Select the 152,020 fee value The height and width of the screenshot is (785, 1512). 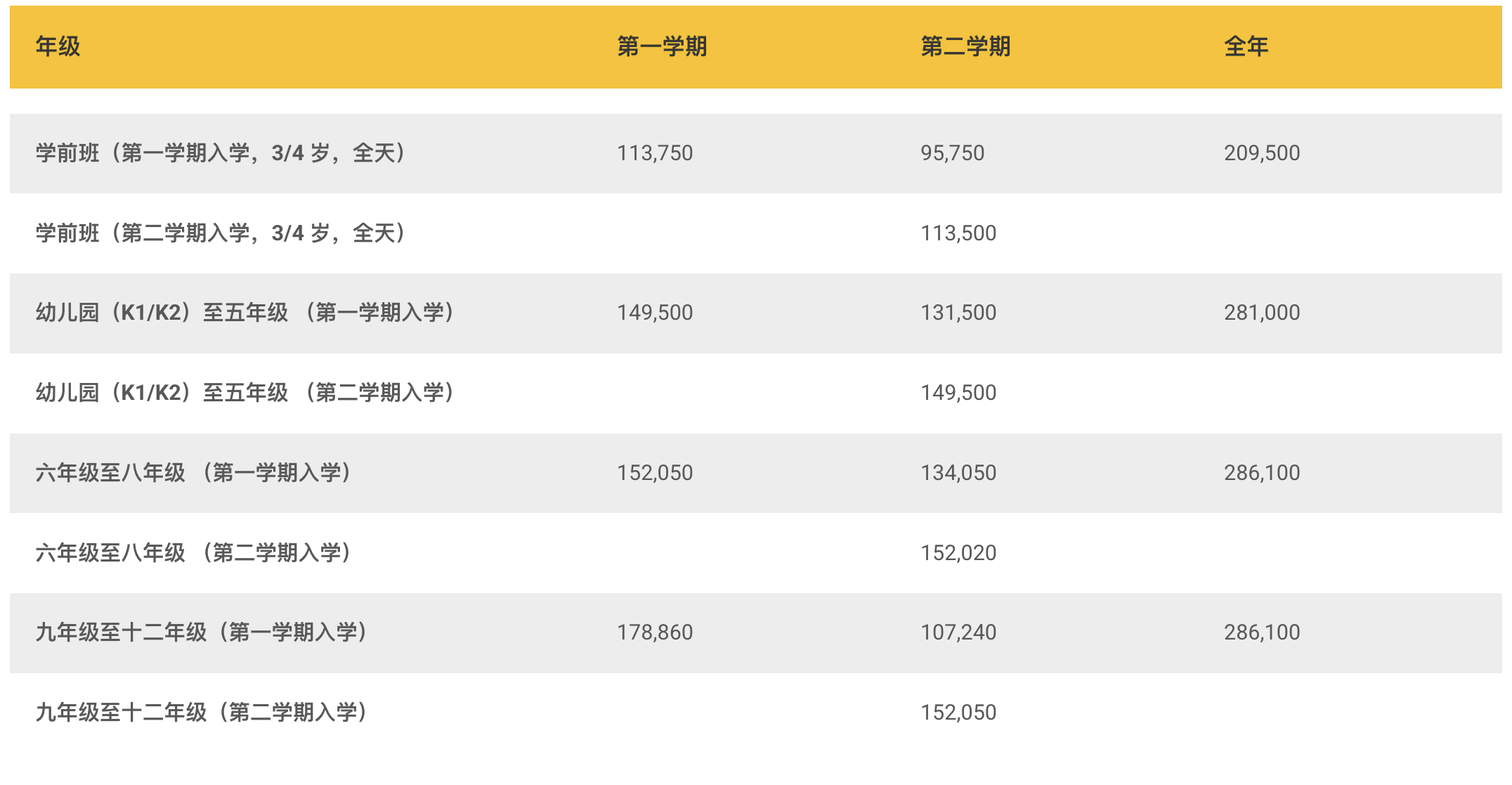pyautogui.click(x=958, y=553)
